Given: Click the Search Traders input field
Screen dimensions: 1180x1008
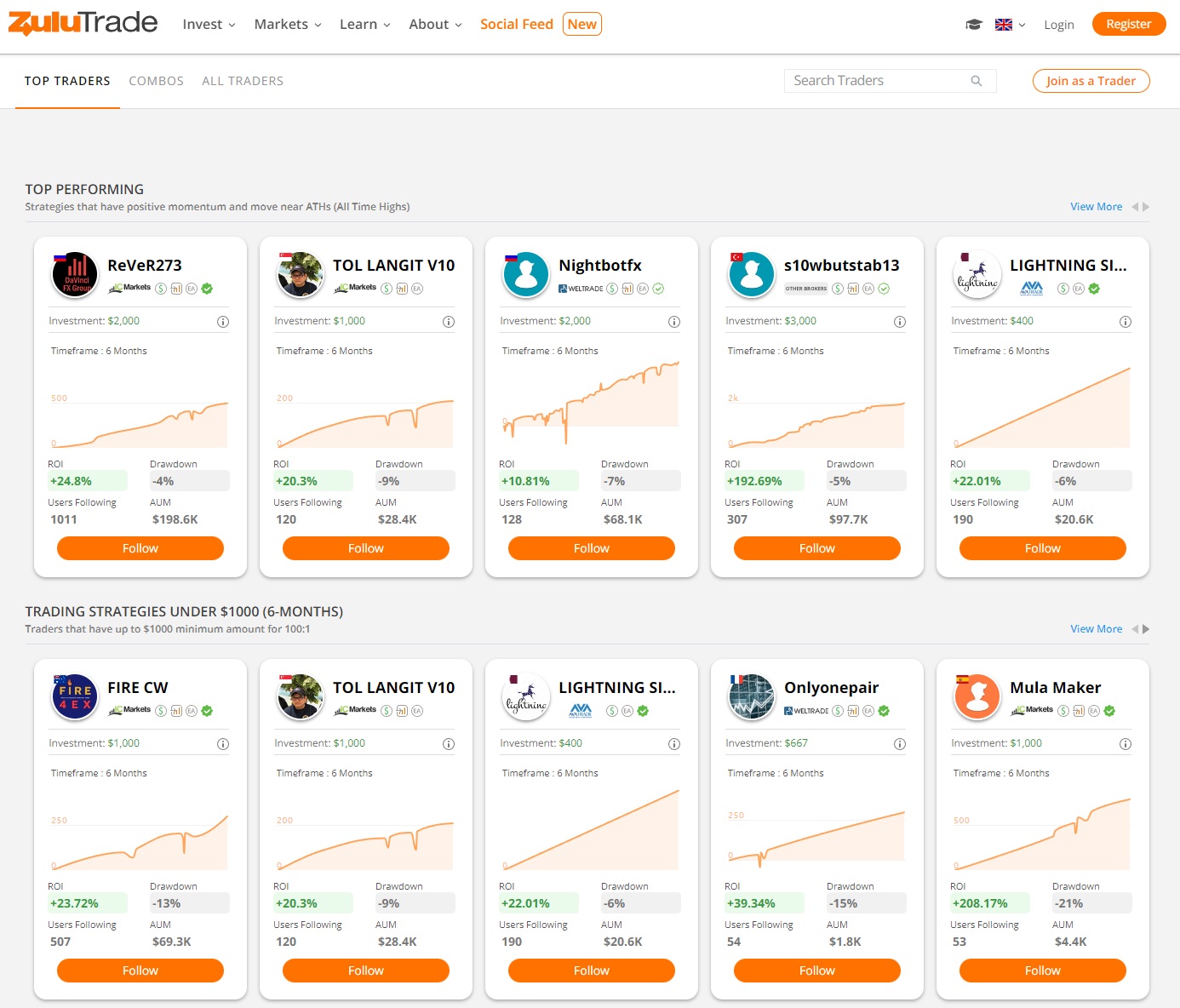Looking at the screenshot, I should (x=890, y=81).
